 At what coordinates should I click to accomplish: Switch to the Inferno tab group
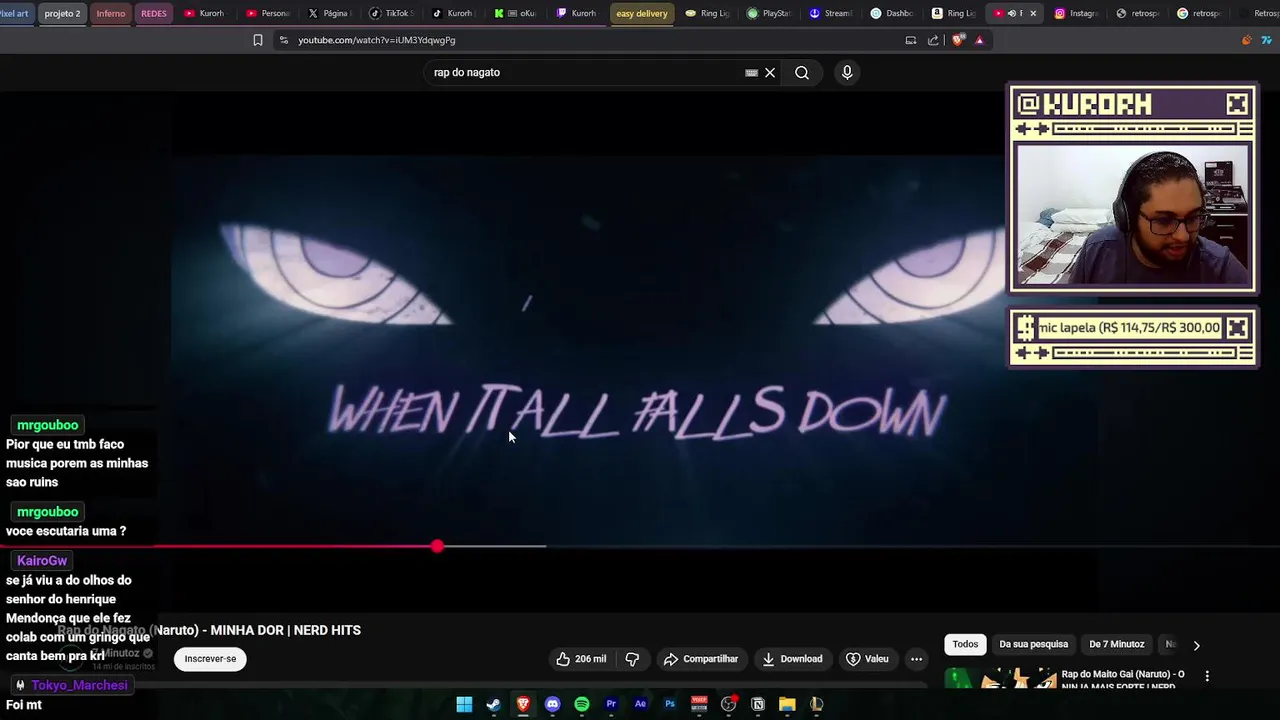[x=111, y=13]
